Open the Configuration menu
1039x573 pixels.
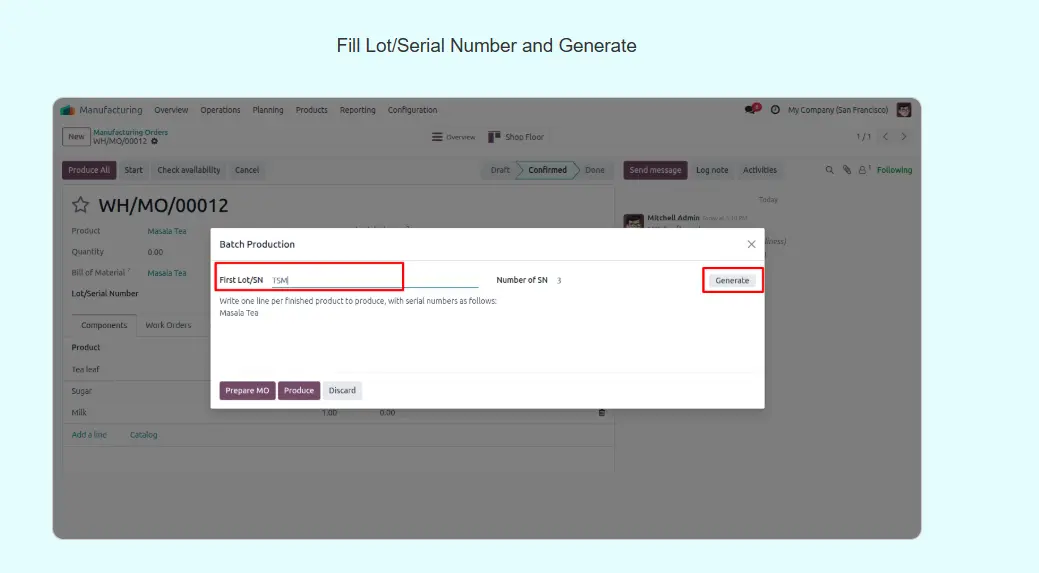[412, 110]
